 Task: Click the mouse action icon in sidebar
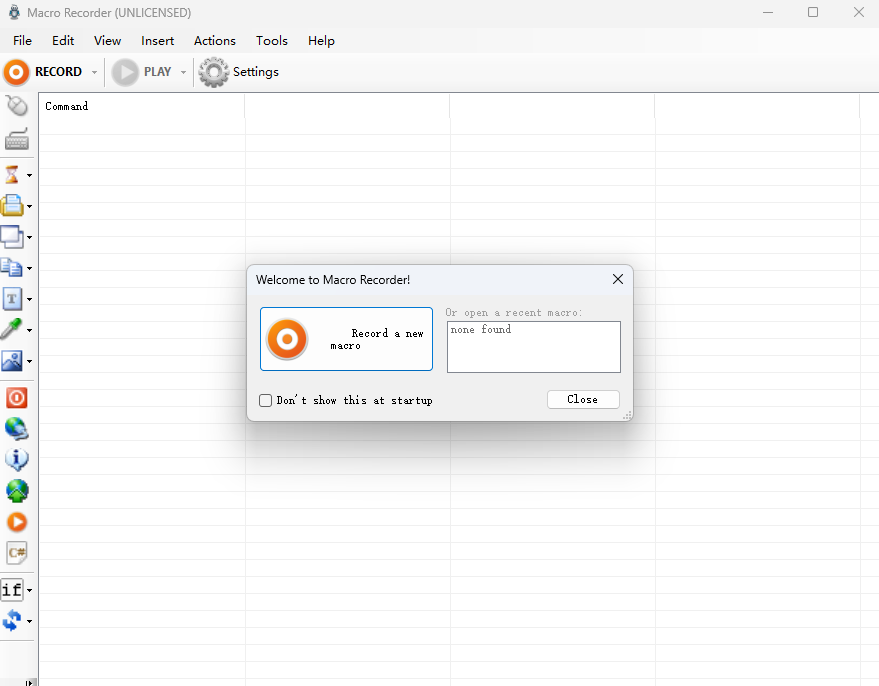17,106
